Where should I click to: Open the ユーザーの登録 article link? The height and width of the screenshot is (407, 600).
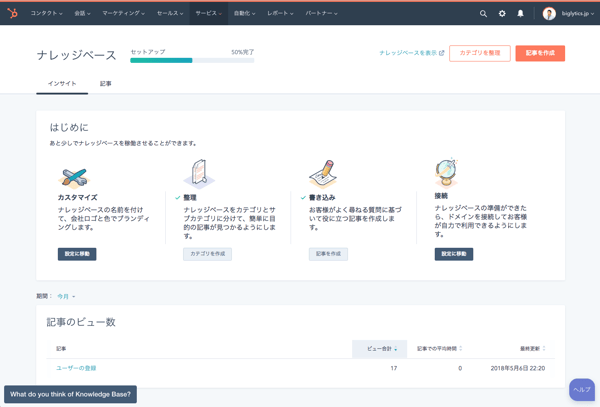(76, 368)
